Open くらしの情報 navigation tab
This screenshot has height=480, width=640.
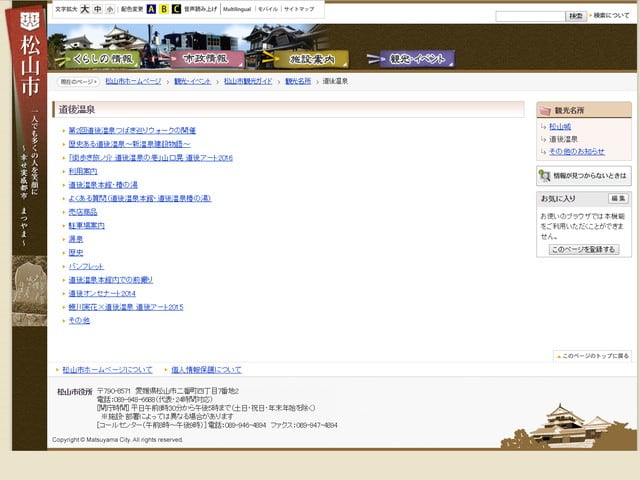point(102,59)
